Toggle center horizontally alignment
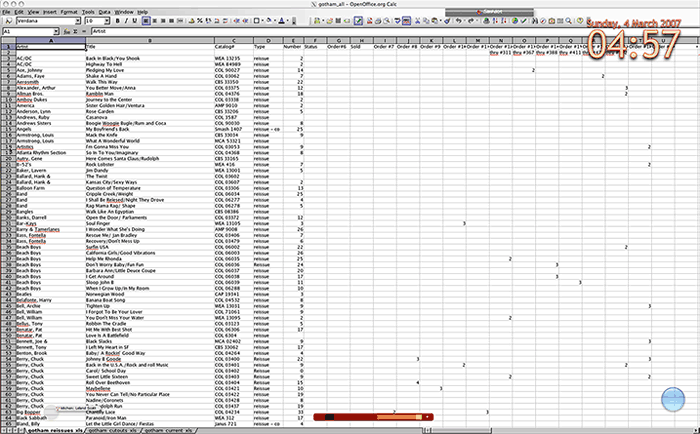700x434 pixels. pos(154,21)
